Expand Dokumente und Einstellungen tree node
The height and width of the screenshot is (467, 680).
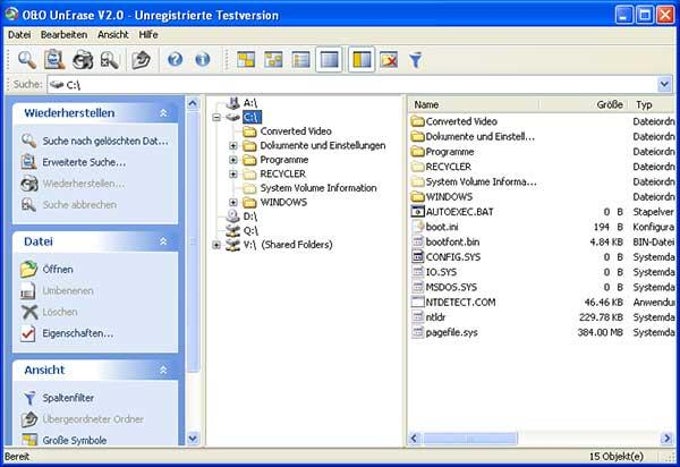233,146
